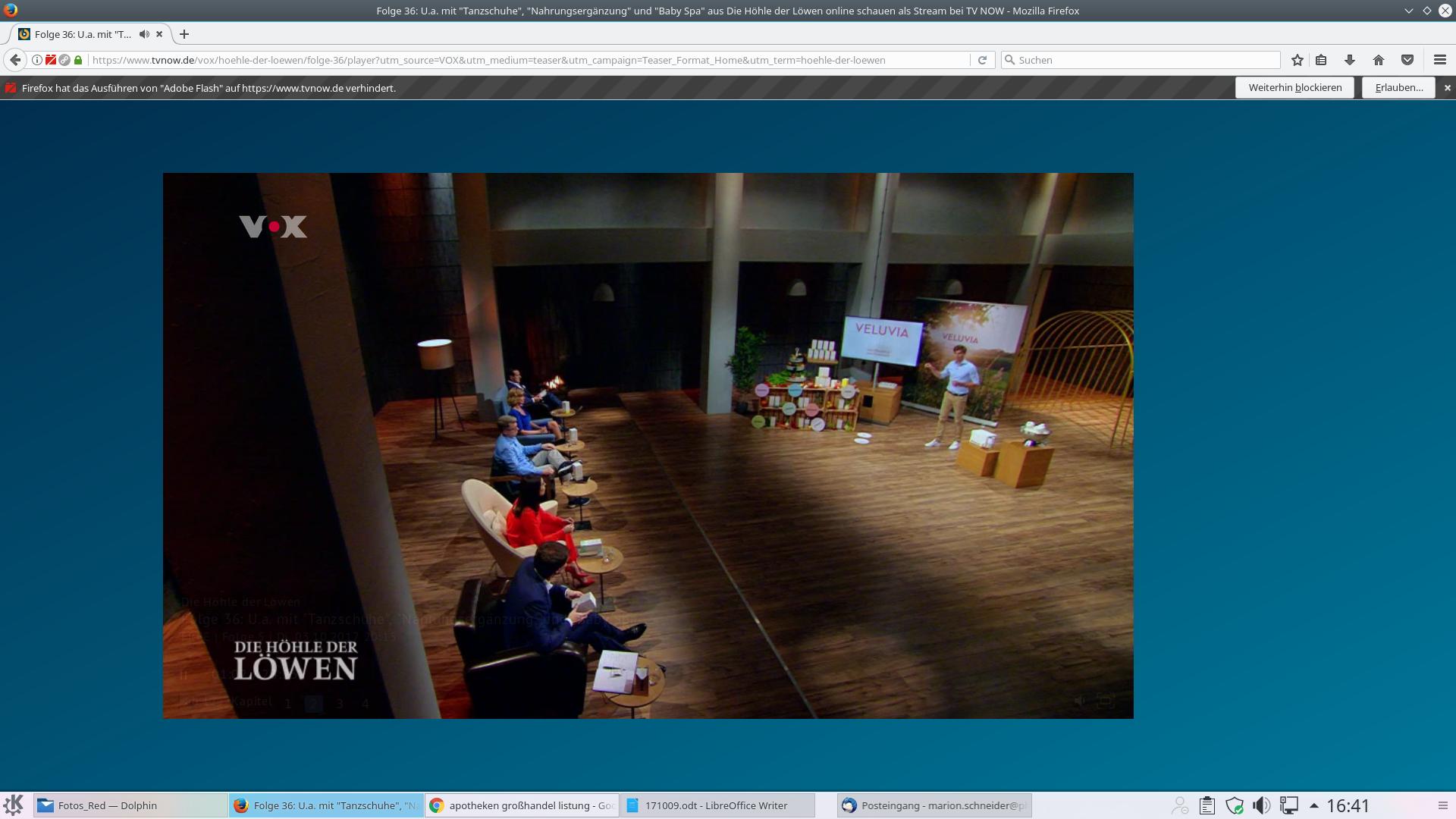Bookmark this page with the star icon
Image resolution: width=1456 pixels, height=819 pixels.
click(1298, 60)
